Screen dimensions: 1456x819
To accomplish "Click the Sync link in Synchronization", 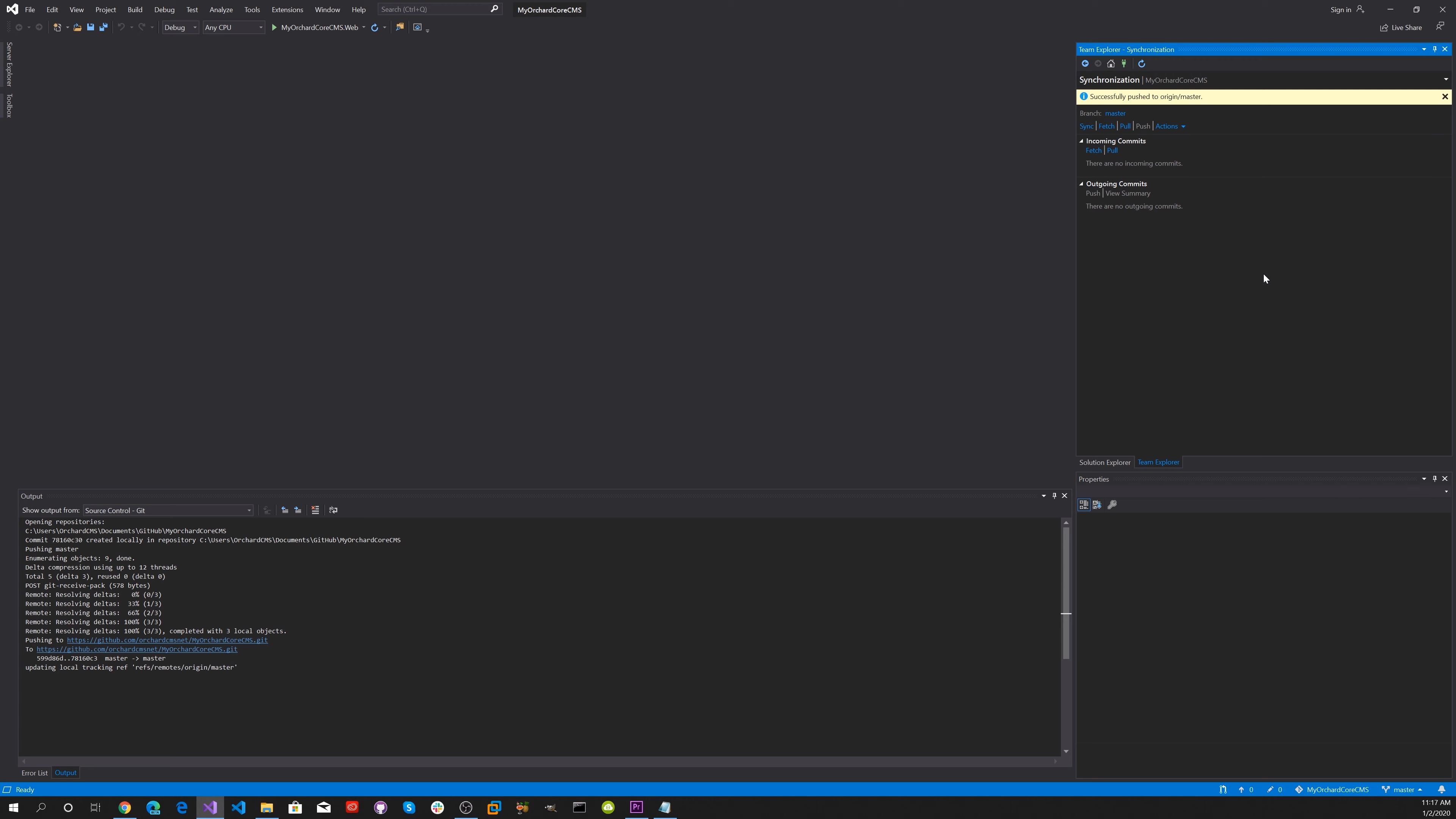I will 1086,126.
